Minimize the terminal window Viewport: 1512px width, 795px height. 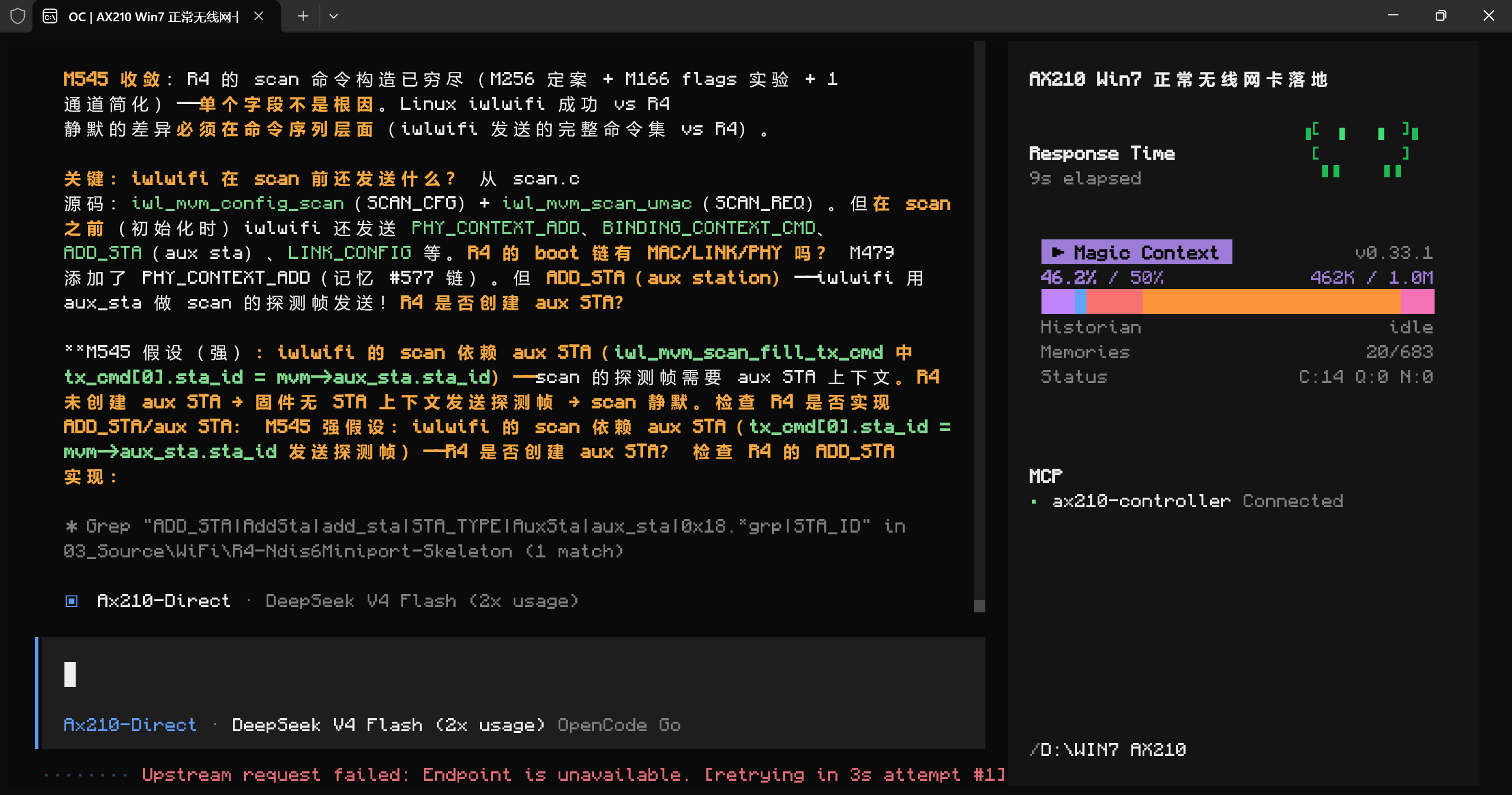(x=1393, y=16)
